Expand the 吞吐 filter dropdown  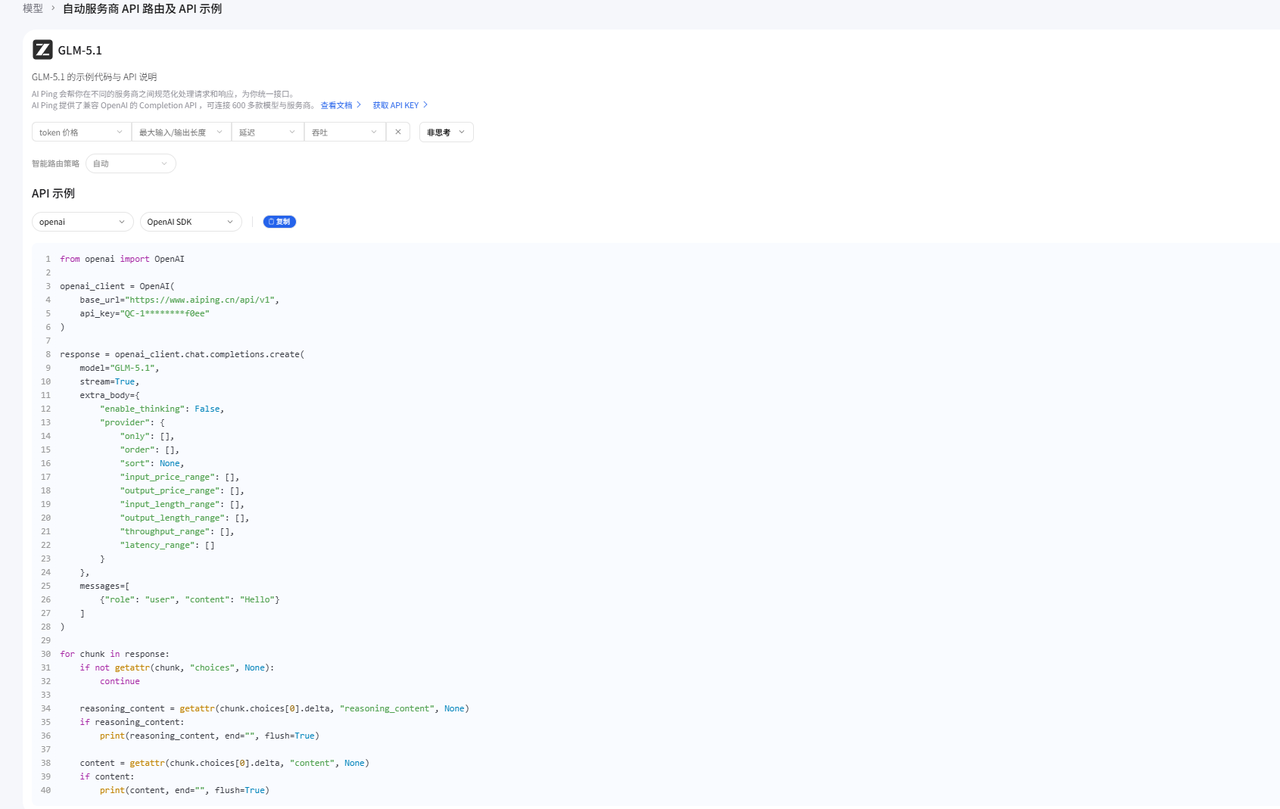coord(344,132)
